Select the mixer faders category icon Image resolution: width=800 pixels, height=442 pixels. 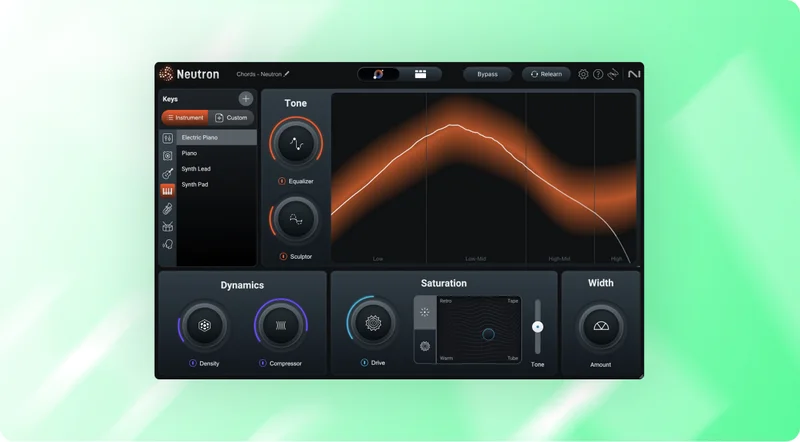coord(167,138)
